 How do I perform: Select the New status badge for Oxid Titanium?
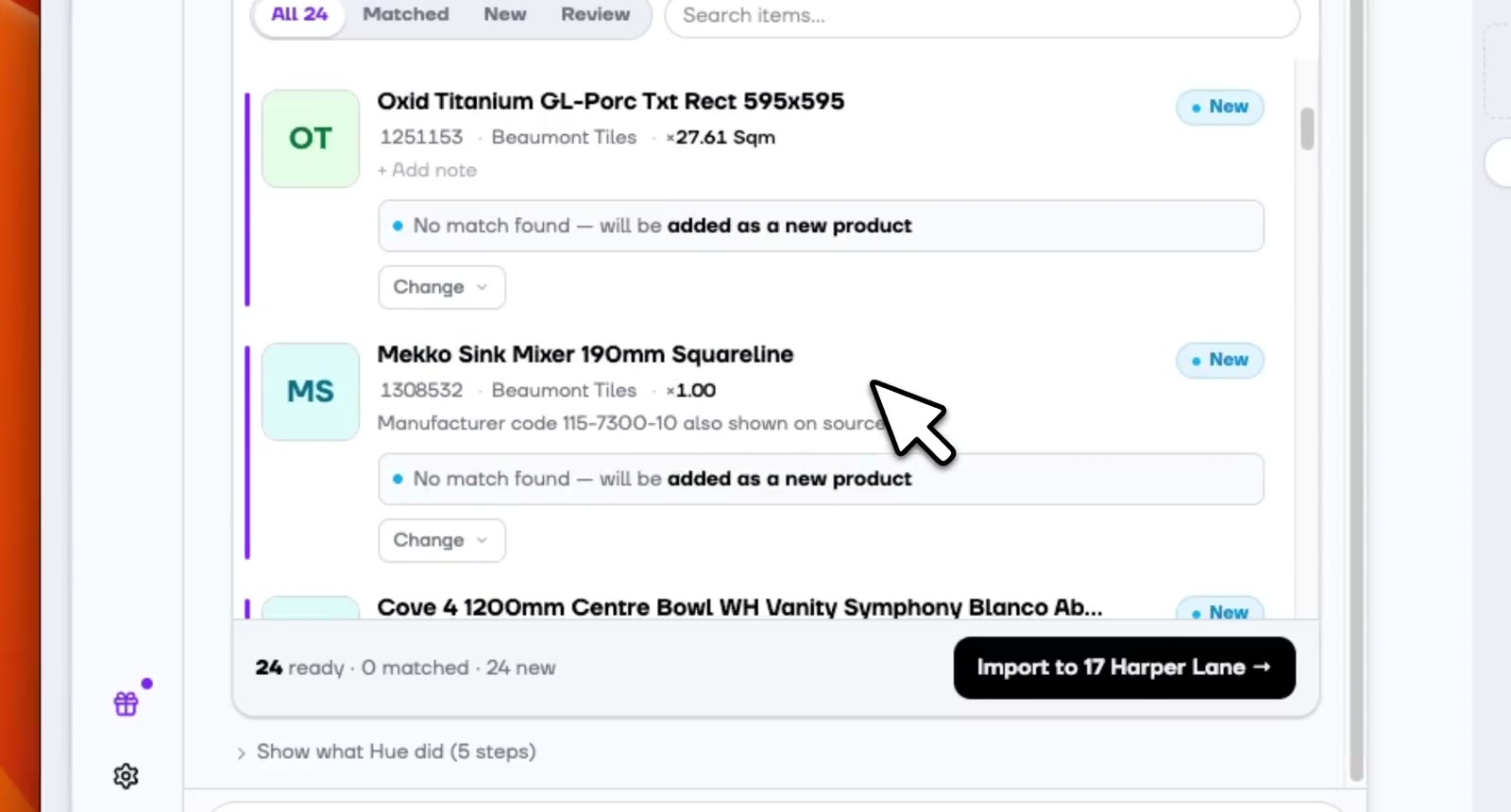(1219, 107)
